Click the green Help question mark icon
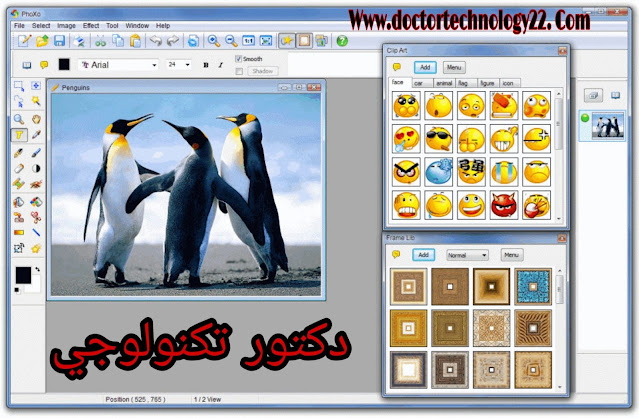Image resolution: width=639 pixels, height=418 pixels. [x=342, y=41]
